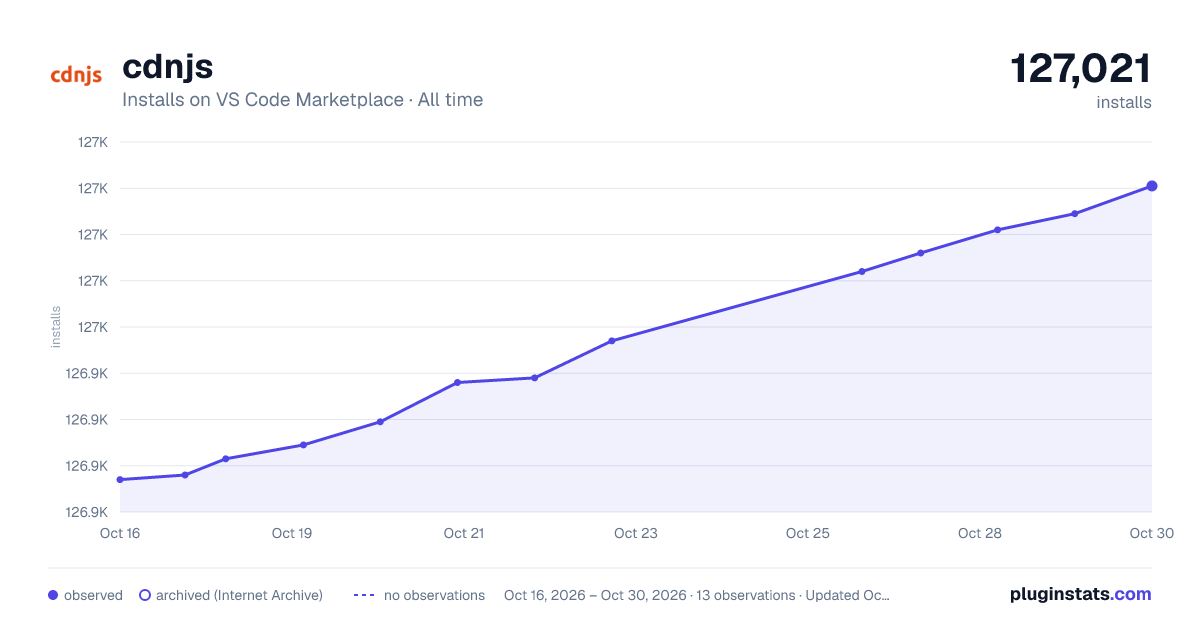The width and height of the screenshot is (1200, 630).
Task: Click the dashed 'no observations' legend line
Action: [x=364, y=595]
